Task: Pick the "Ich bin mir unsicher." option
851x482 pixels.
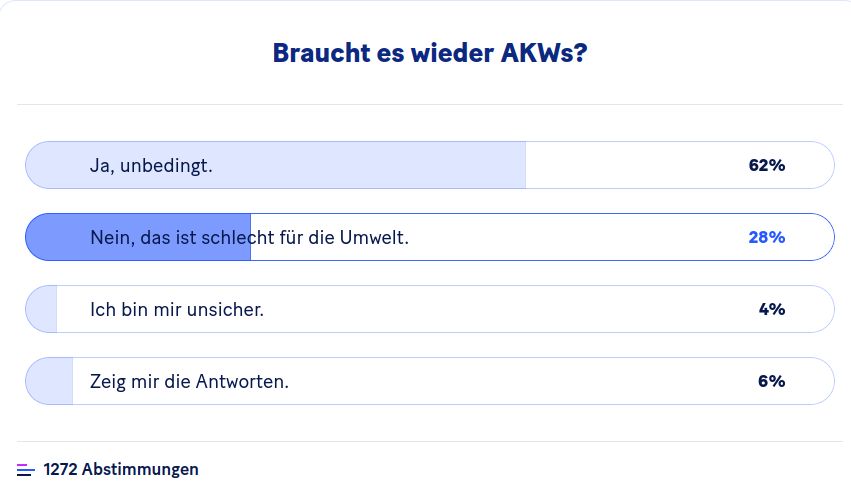Action: 177,309
